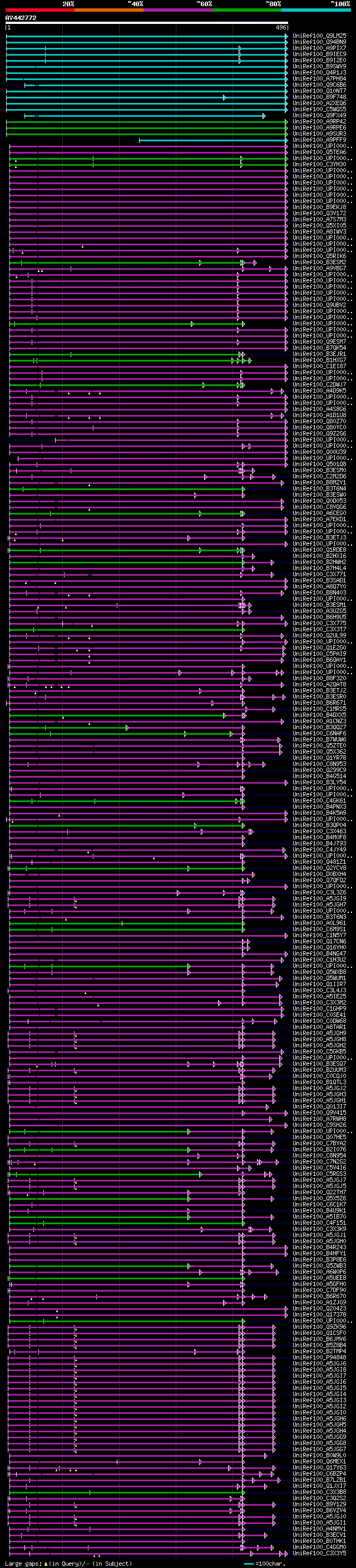Select the UniRef100_A9SUR3 label
The image size is (356, 1568).
(319, 133)
